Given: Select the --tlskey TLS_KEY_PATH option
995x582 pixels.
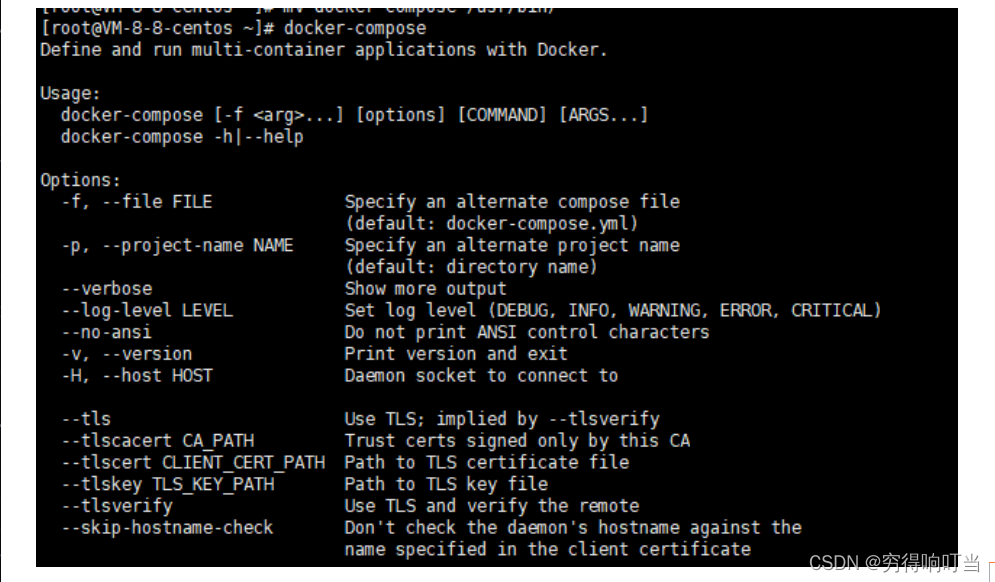Looking at the screenshot, I should (168, 484).
